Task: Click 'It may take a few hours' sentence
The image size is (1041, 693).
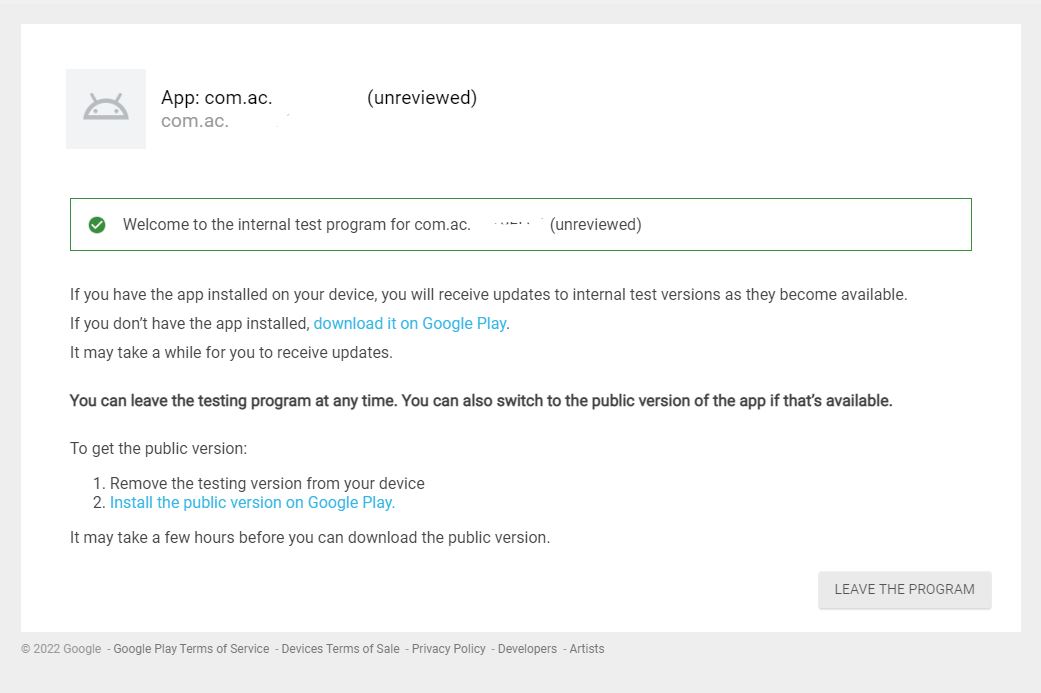Action: 310,537
